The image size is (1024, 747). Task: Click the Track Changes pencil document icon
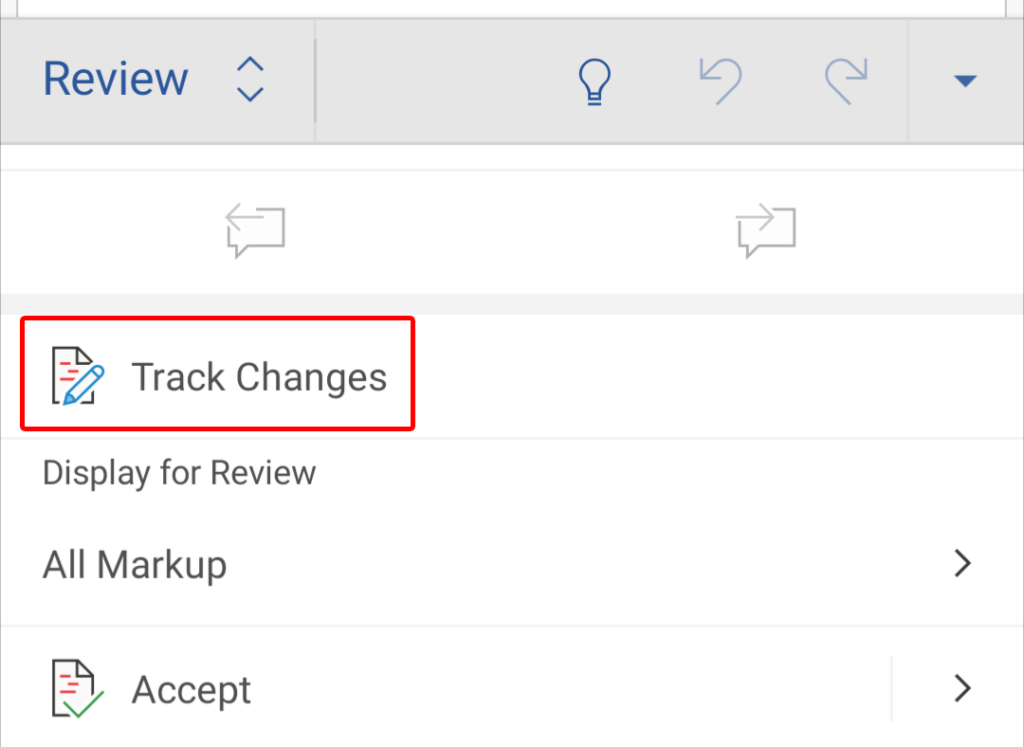77,376
